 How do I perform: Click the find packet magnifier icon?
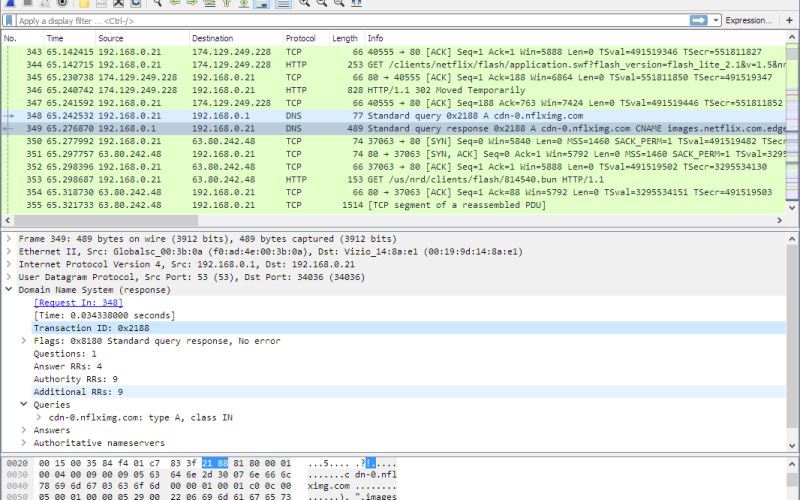click(x=158, y=3)
